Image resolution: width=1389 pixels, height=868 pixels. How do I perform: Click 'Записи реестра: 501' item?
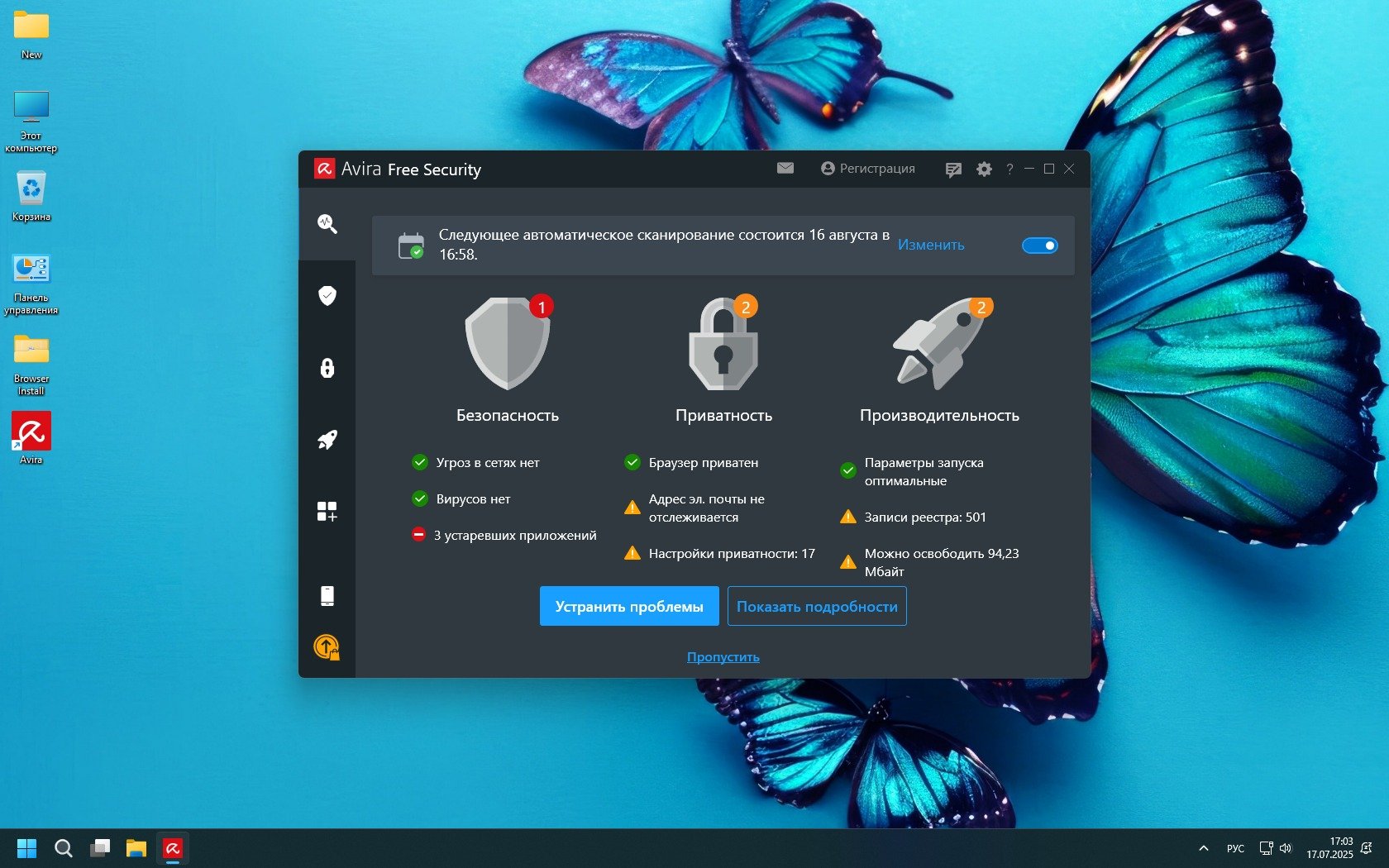click(x=913, y=517)
